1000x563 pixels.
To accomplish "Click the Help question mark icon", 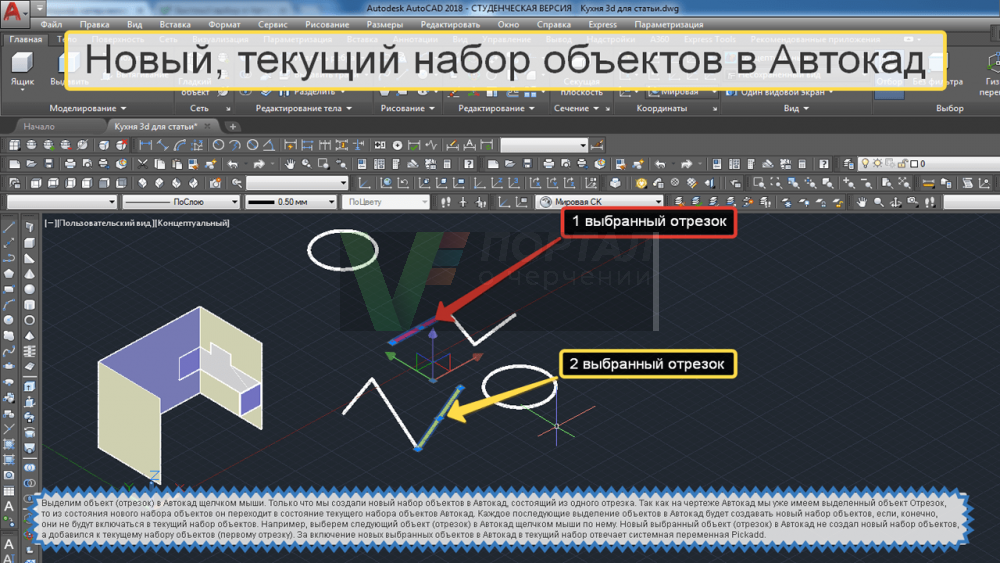I will (x=467, y=163).
